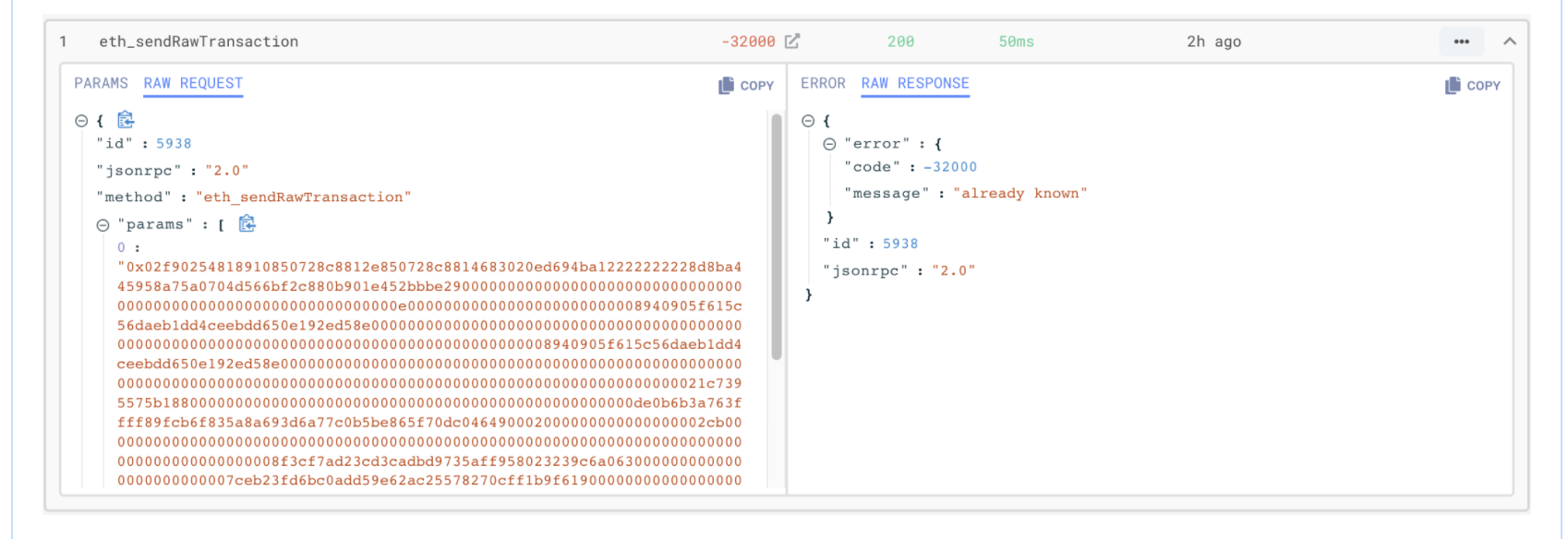Select the RAW RESPONSE tab
Screen dimensions: 1568x539
[915, 83]
